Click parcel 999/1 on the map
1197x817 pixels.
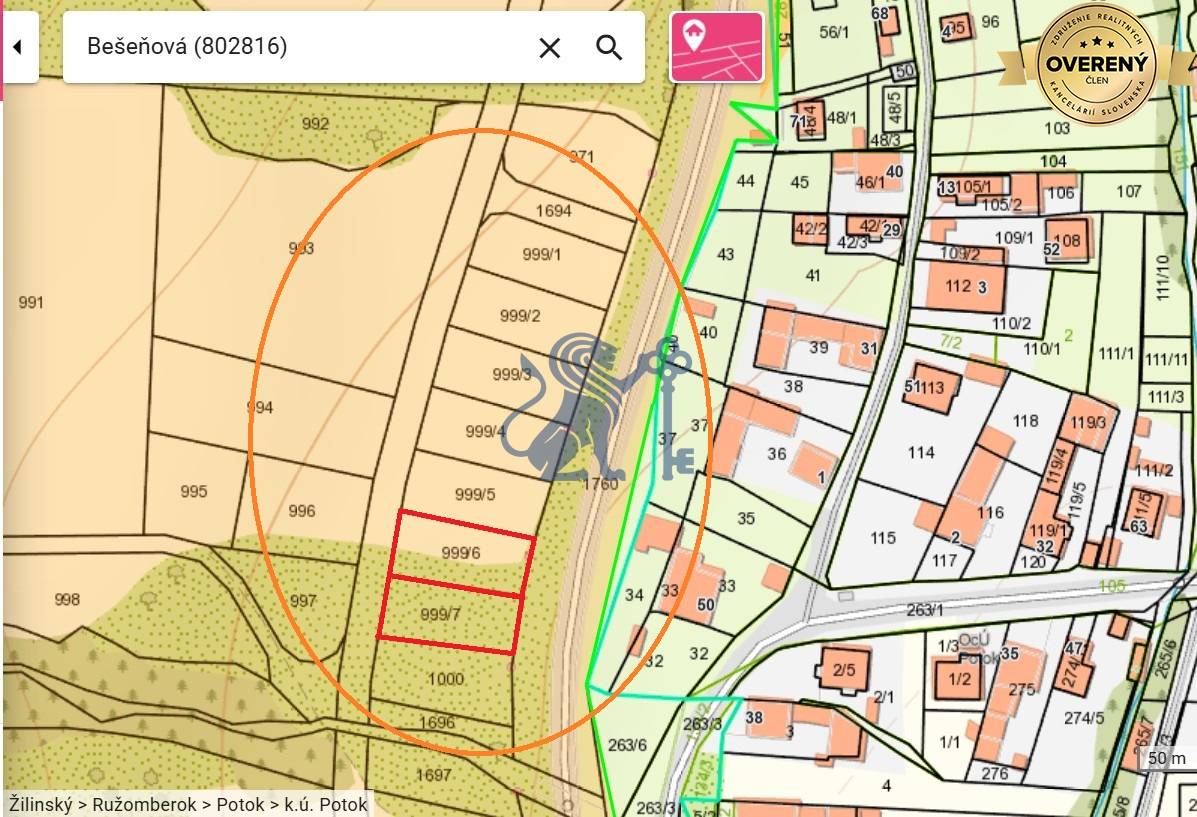pyautogui.click(x=541, y=254)
